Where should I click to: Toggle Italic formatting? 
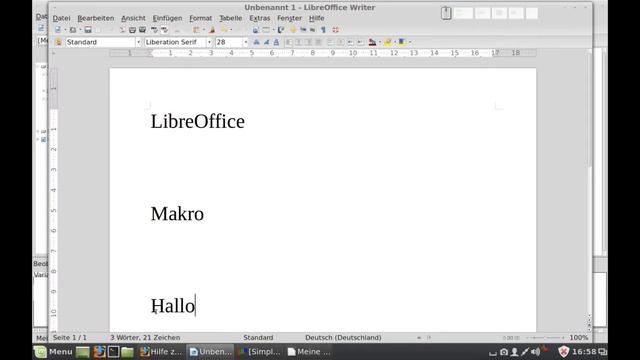pos(267,42)
